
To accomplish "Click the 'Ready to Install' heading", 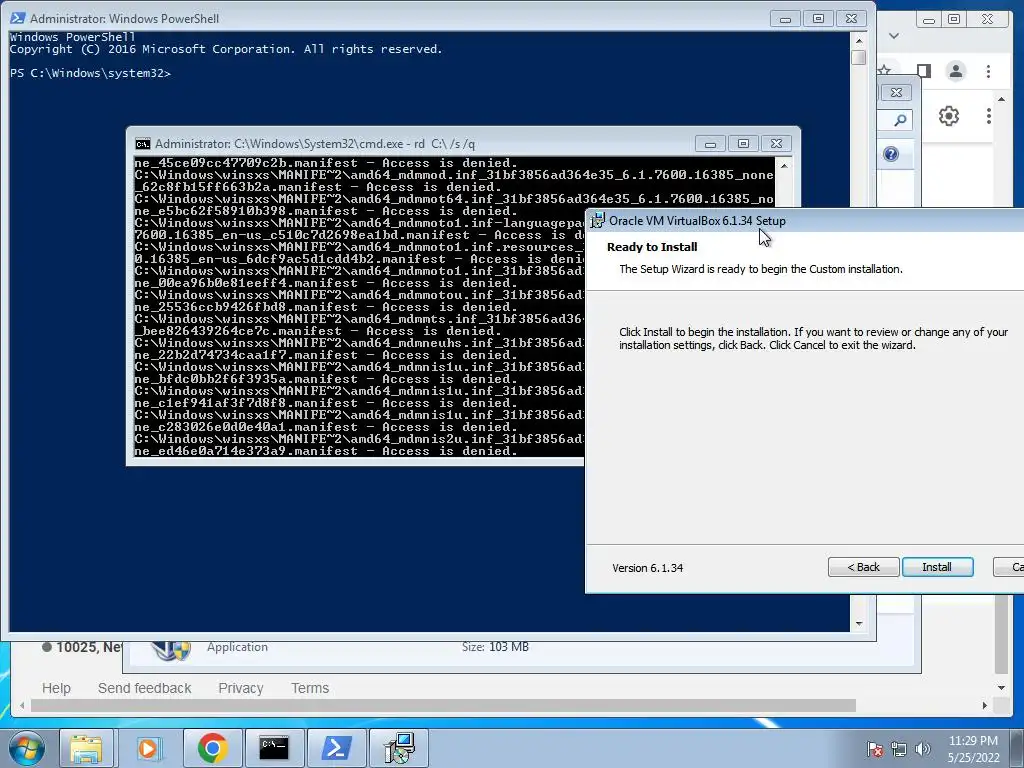I will (x=652, y=247).
